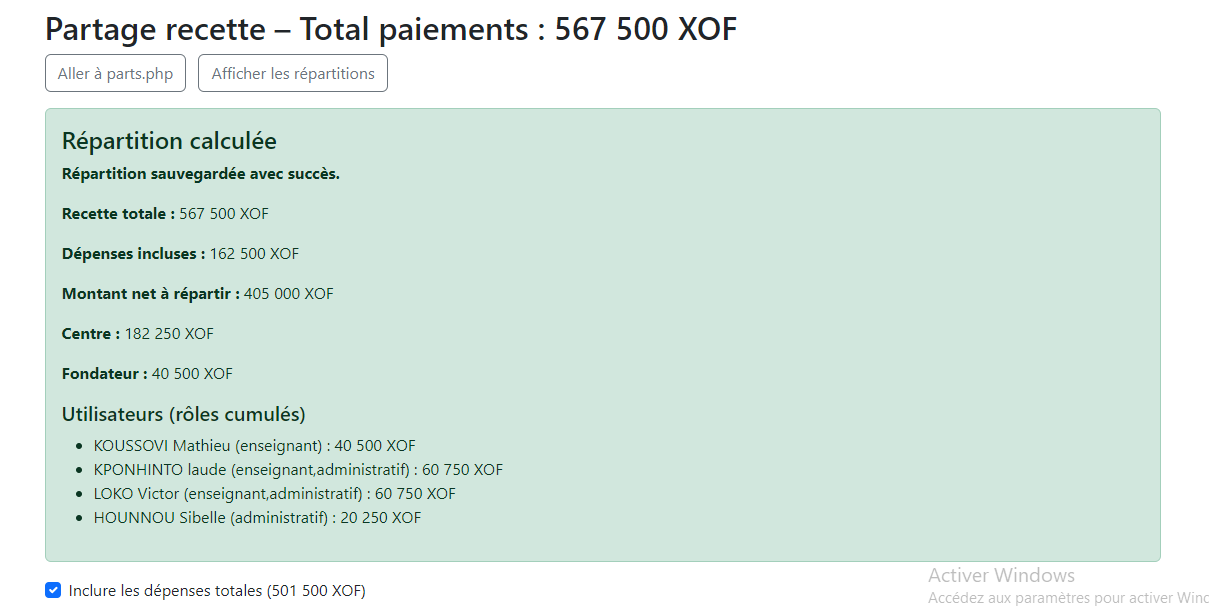1209x613 pixels.
Task: Click the 'Centre' 182 250 XOF line
Action: (x=138, y=334)
